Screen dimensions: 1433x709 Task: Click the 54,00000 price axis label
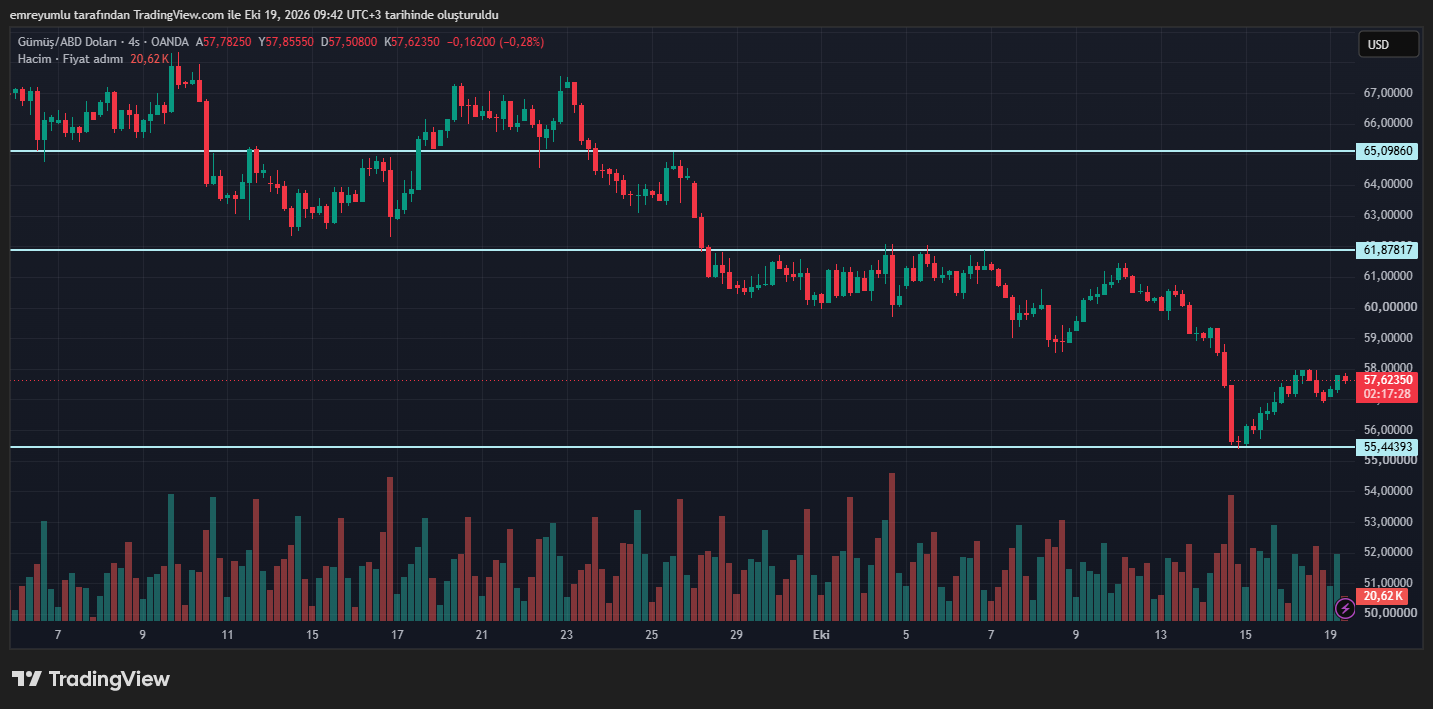1388,491
